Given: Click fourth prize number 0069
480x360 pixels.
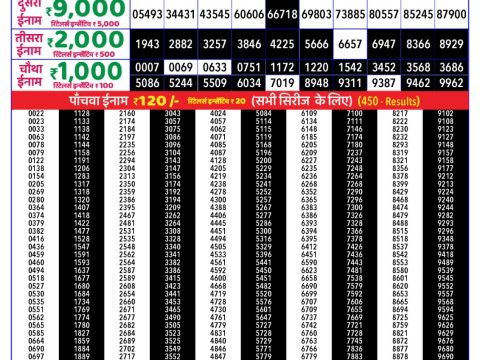Looking at the screenshot, I should point(181,67).
